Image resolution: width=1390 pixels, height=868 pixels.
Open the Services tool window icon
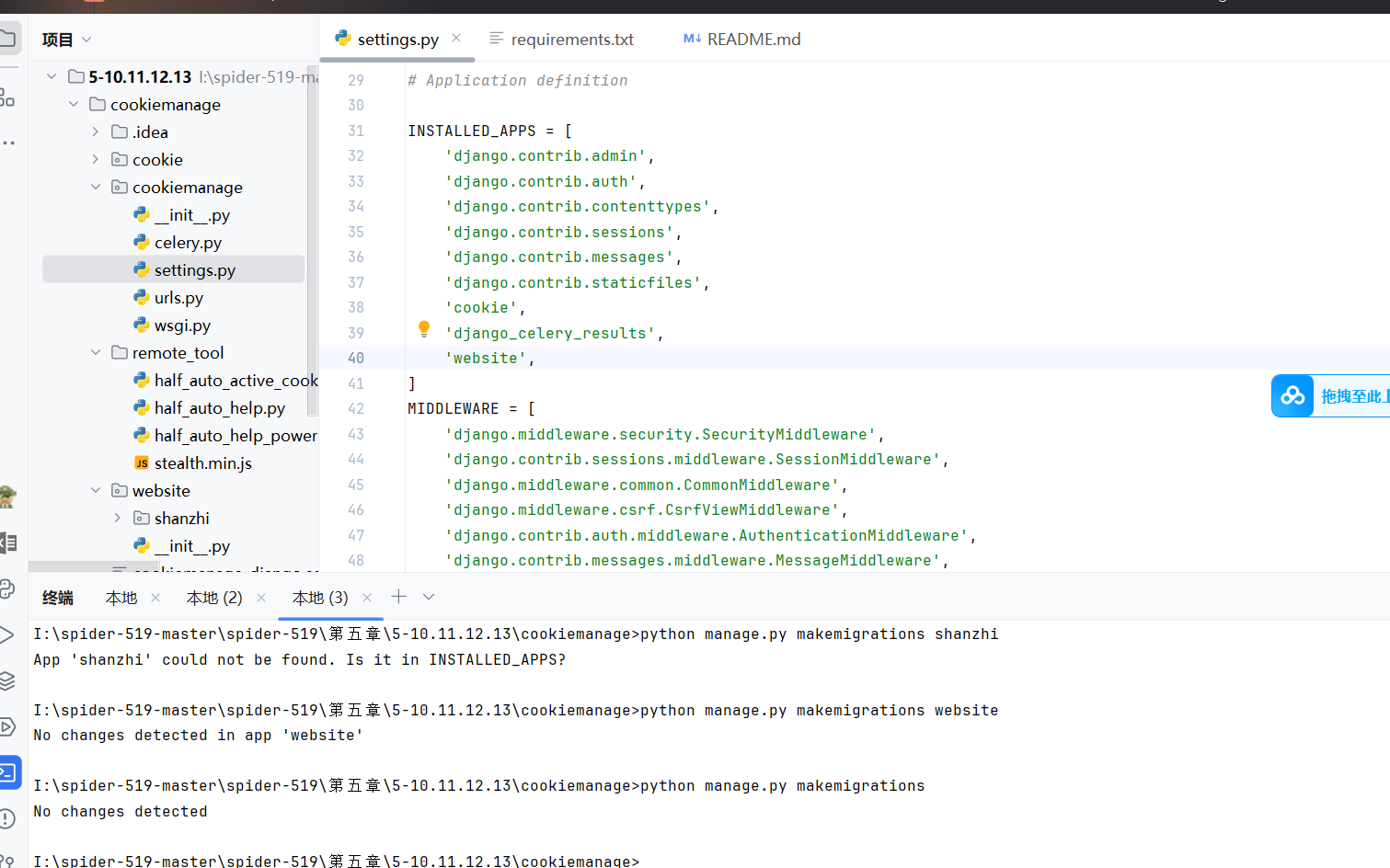(x=7, y=726)
